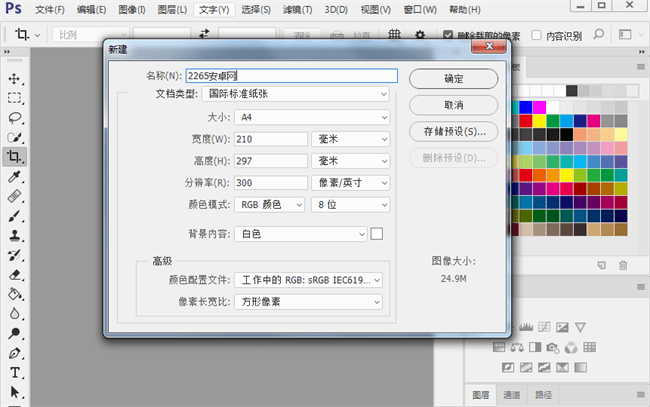Select the Paint Bucket tool
Screen dimensions: 650x407
tap(15, 294)
